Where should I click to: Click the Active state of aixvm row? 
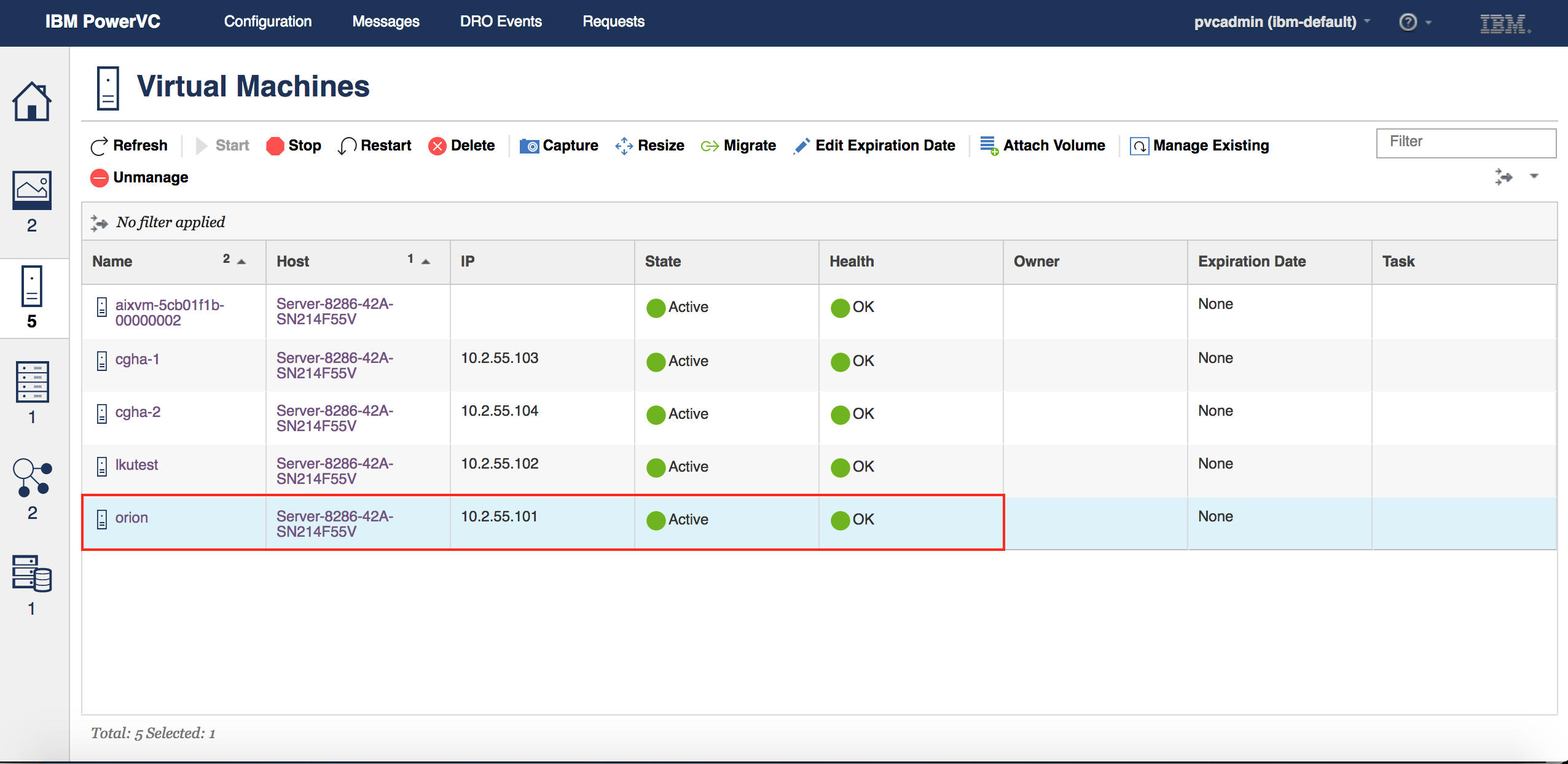click(677, 307)
